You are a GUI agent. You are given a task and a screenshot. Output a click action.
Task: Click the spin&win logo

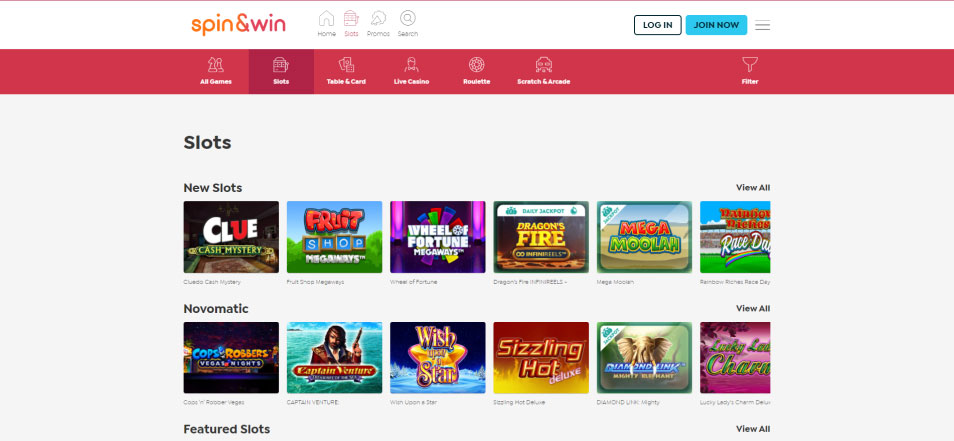point(238,24)
